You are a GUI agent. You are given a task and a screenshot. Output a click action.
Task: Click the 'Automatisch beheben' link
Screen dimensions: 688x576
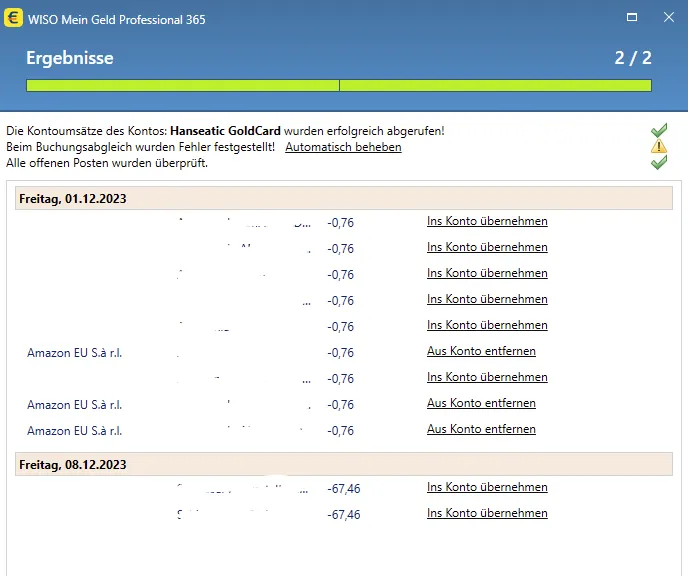(343, 147)
